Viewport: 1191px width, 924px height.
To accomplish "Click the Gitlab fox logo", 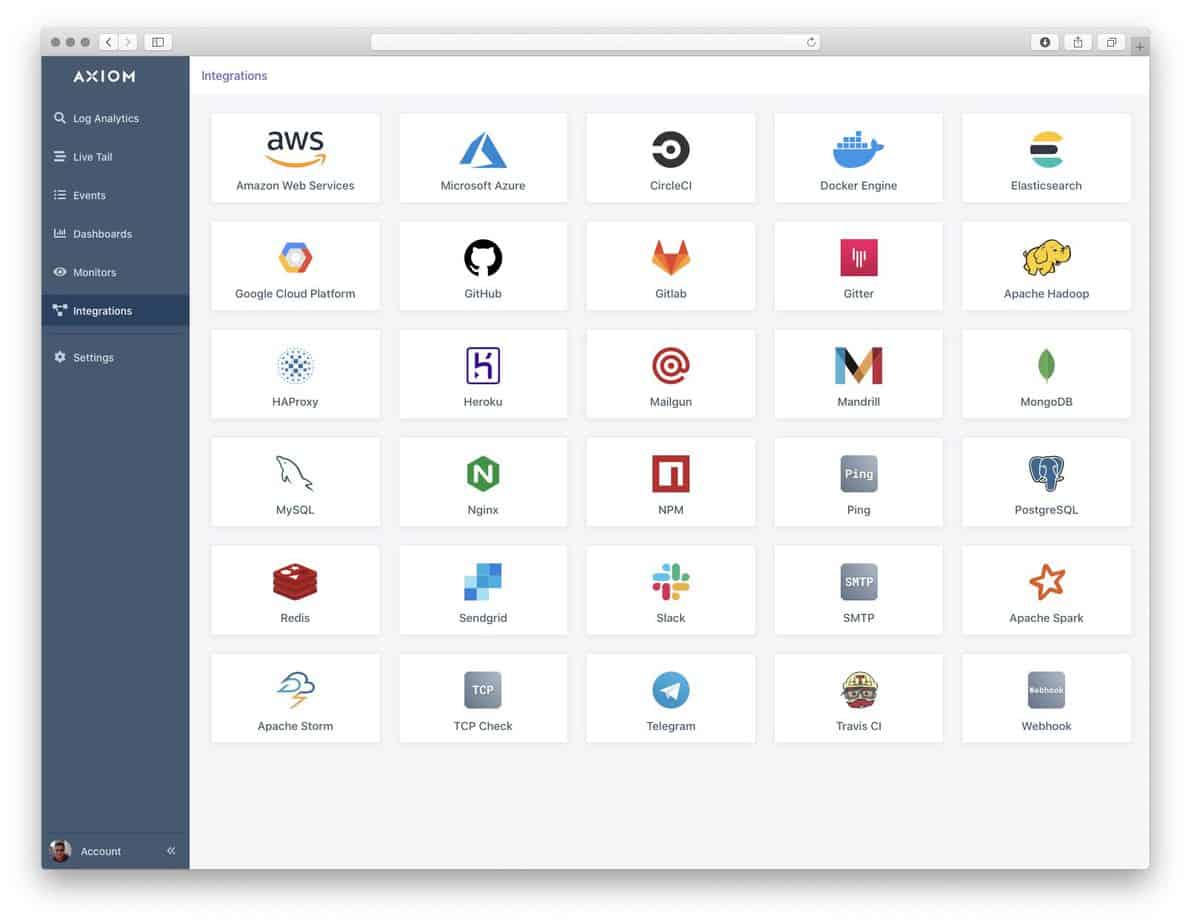I will point(670,258).
